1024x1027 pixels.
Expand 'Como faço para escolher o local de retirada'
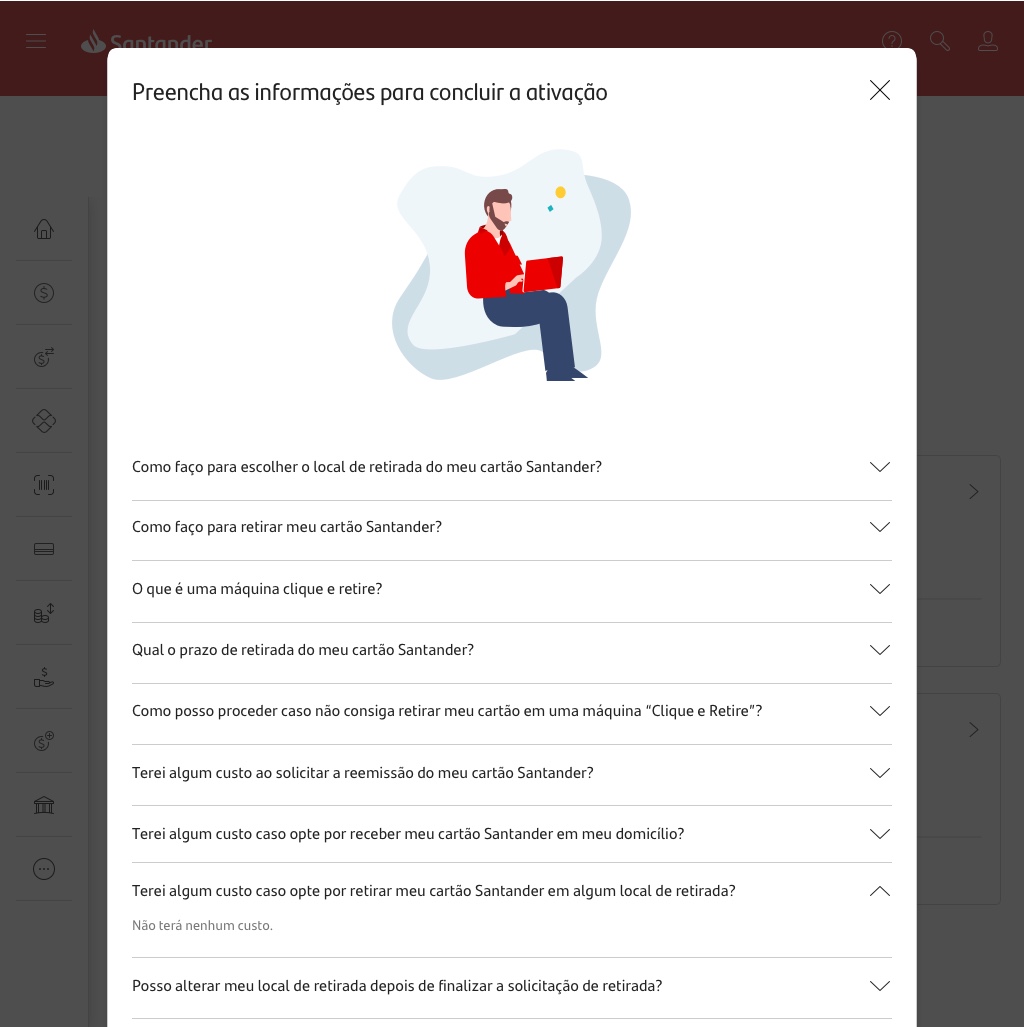click(x=512, y=467)
